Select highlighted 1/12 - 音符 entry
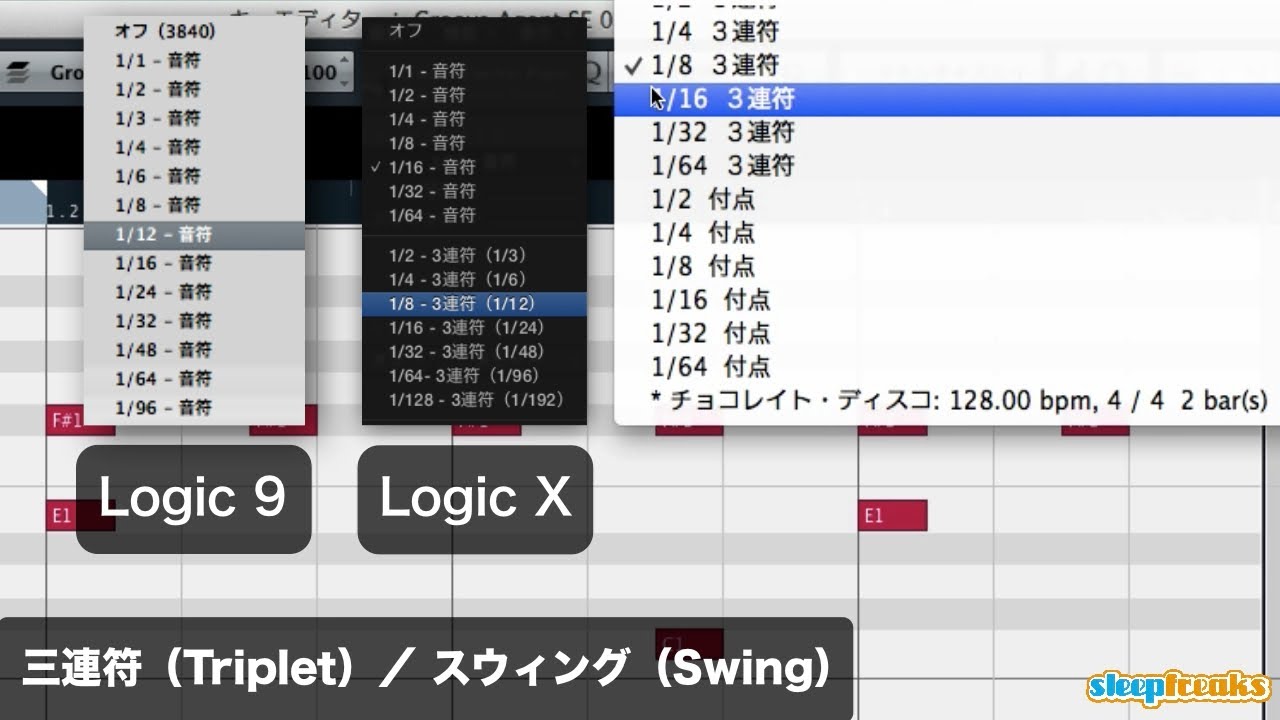 194,234
